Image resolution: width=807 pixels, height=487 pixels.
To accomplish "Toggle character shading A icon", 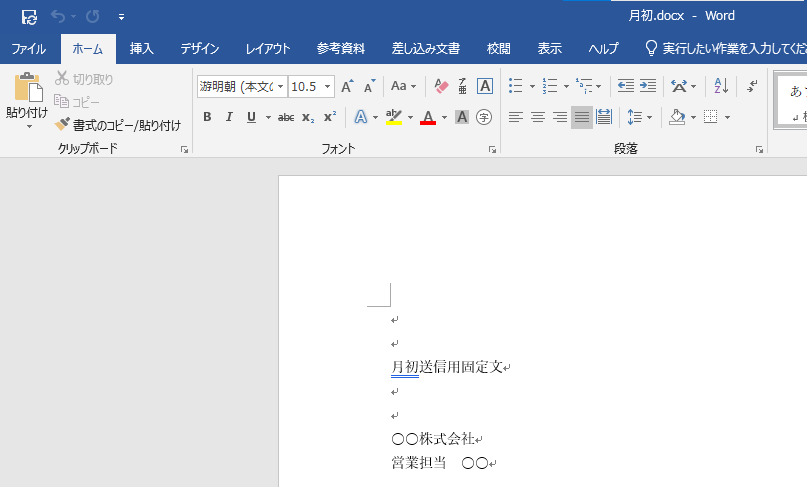I will 462,117.
